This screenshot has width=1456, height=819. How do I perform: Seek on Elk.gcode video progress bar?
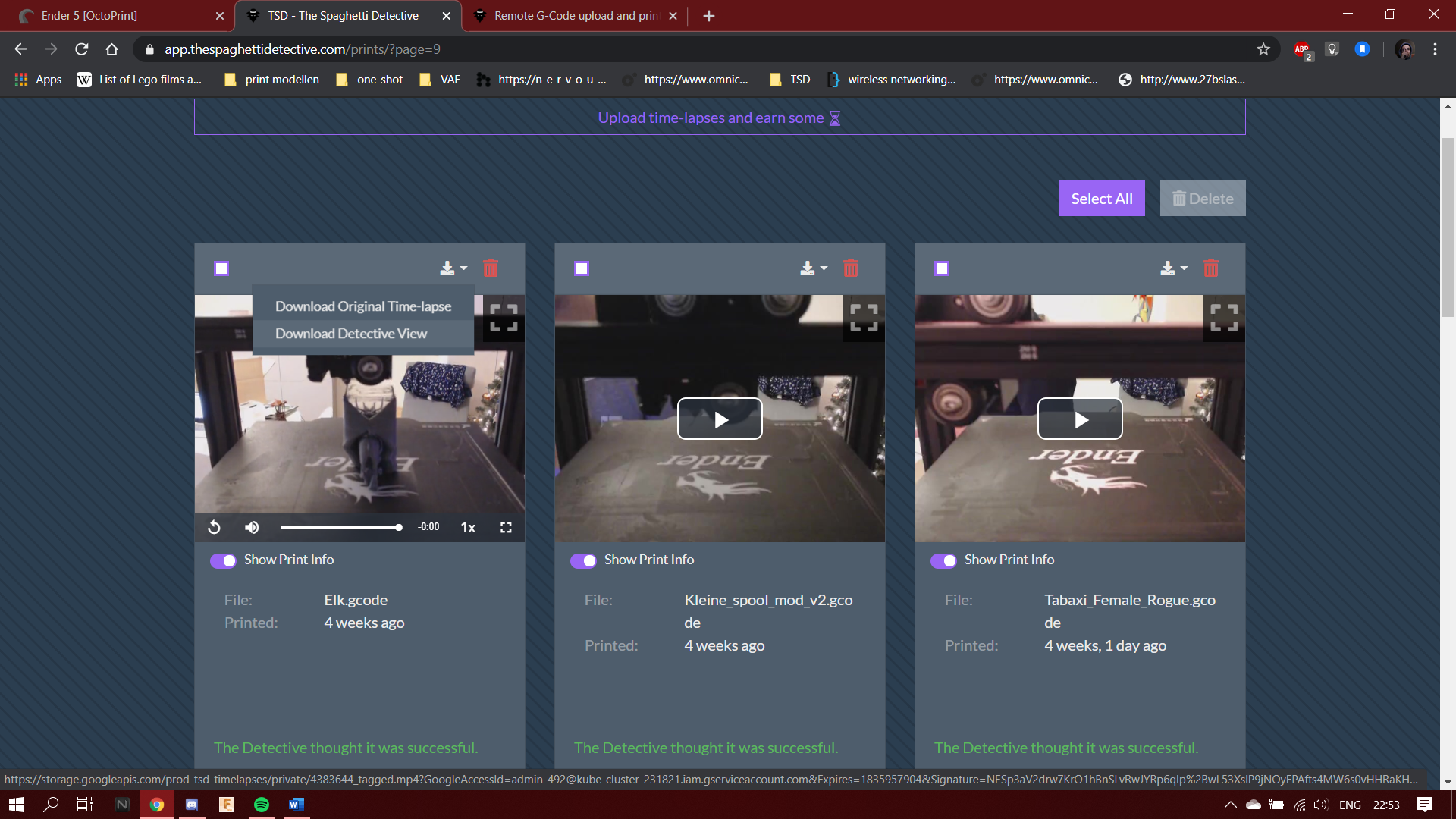(x=340, y=527)
